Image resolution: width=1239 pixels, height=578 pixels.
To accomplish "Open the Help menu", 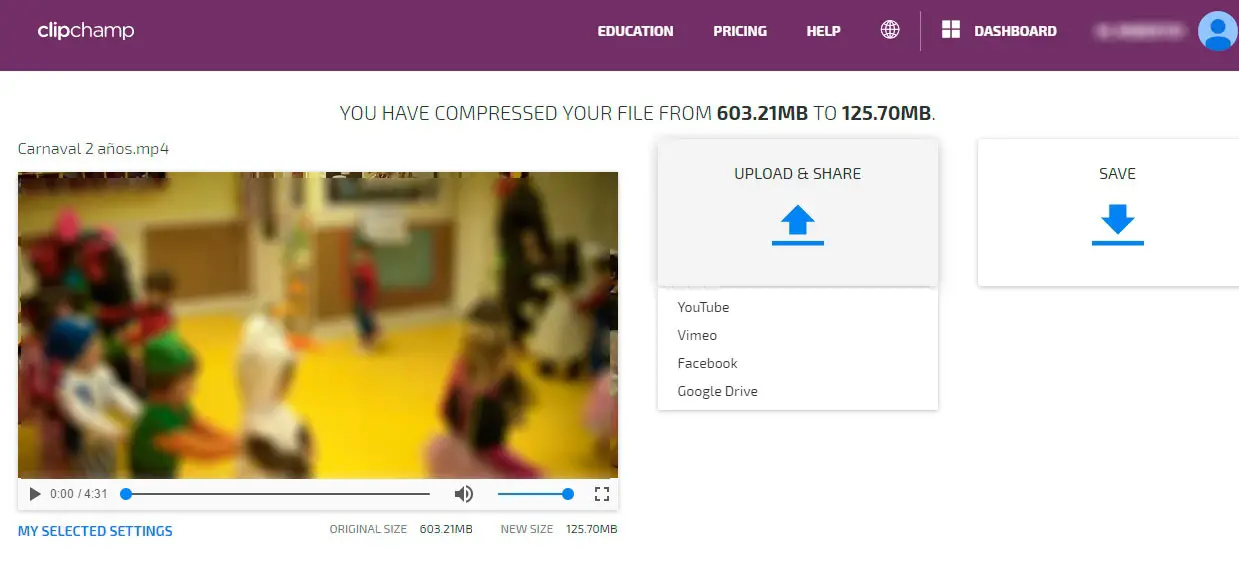I will pos(823,31).
